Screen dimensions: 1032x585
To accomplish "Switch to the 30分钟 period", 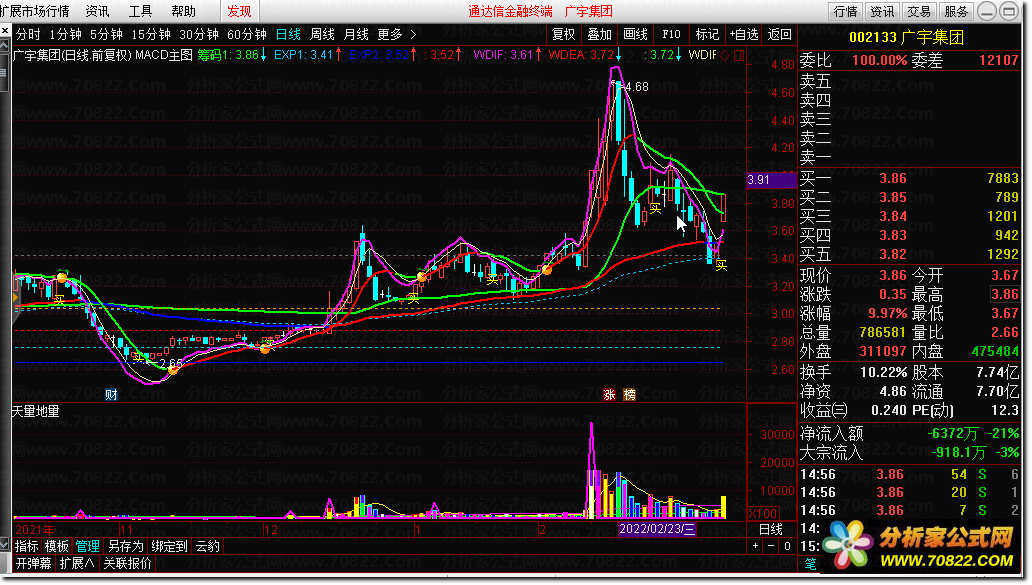I will tap(199, 34).
